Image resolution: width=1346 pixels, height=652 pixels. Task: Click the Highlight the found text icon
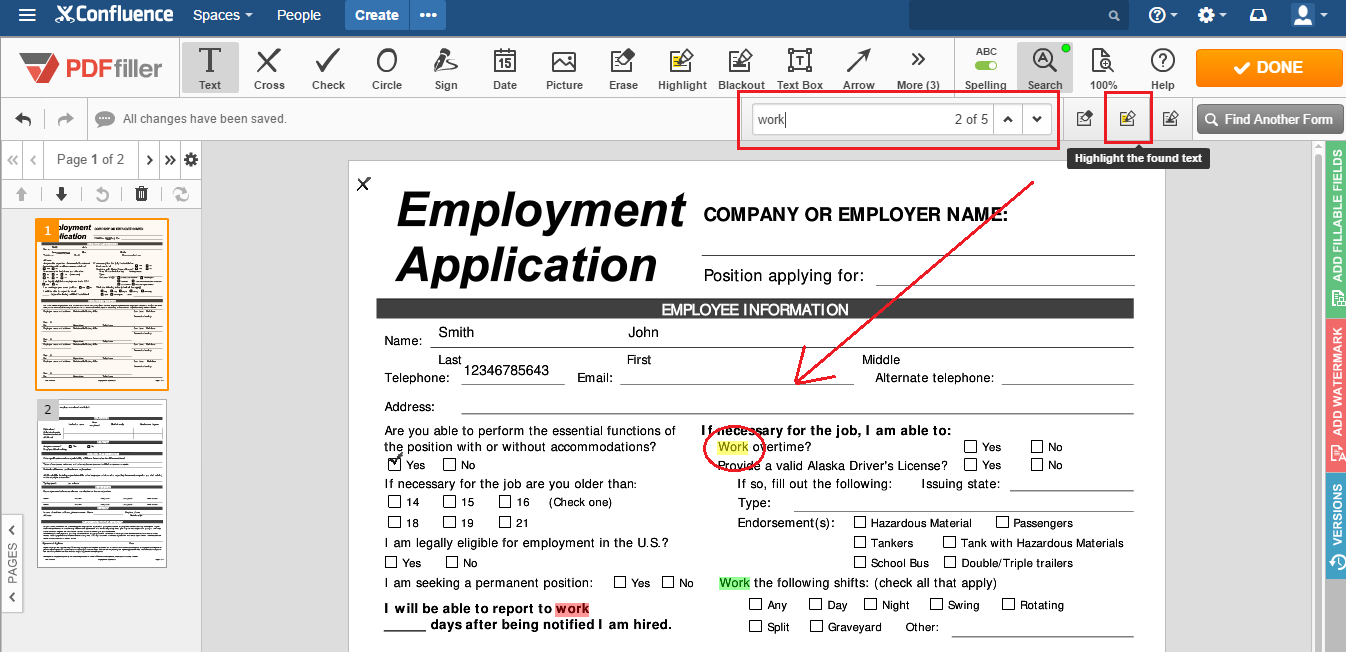(1128, 119)
